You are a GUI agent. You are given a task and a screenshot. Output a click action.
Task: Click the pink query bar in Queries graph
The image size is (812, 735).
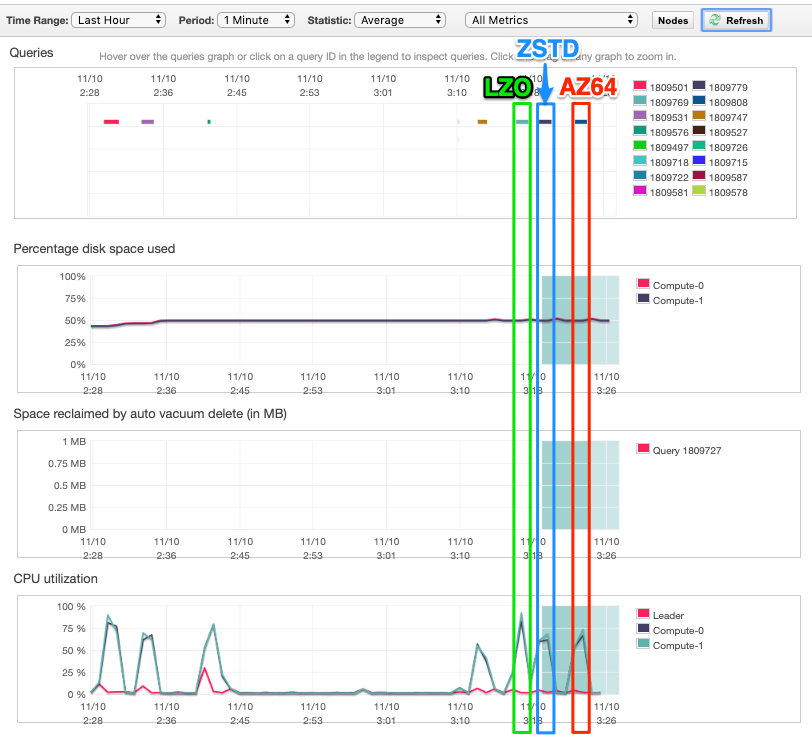pos(111,122)
